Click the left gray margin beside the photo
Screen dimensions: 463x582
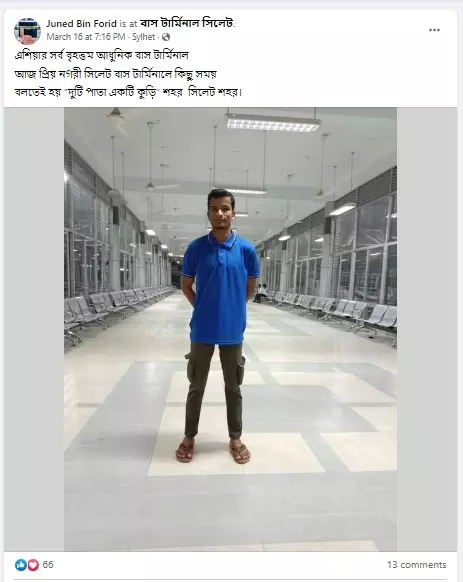pyautogui.click(x=34, y=329)
